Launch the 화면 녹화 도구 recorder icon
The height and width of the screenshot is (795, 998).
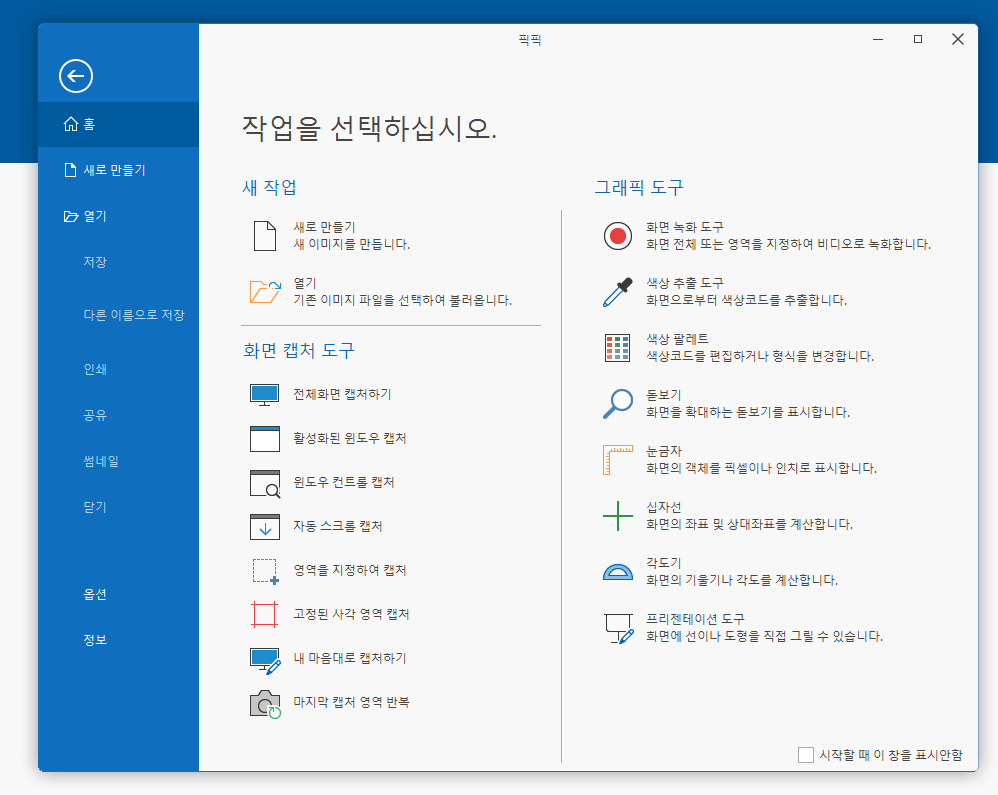617,234
